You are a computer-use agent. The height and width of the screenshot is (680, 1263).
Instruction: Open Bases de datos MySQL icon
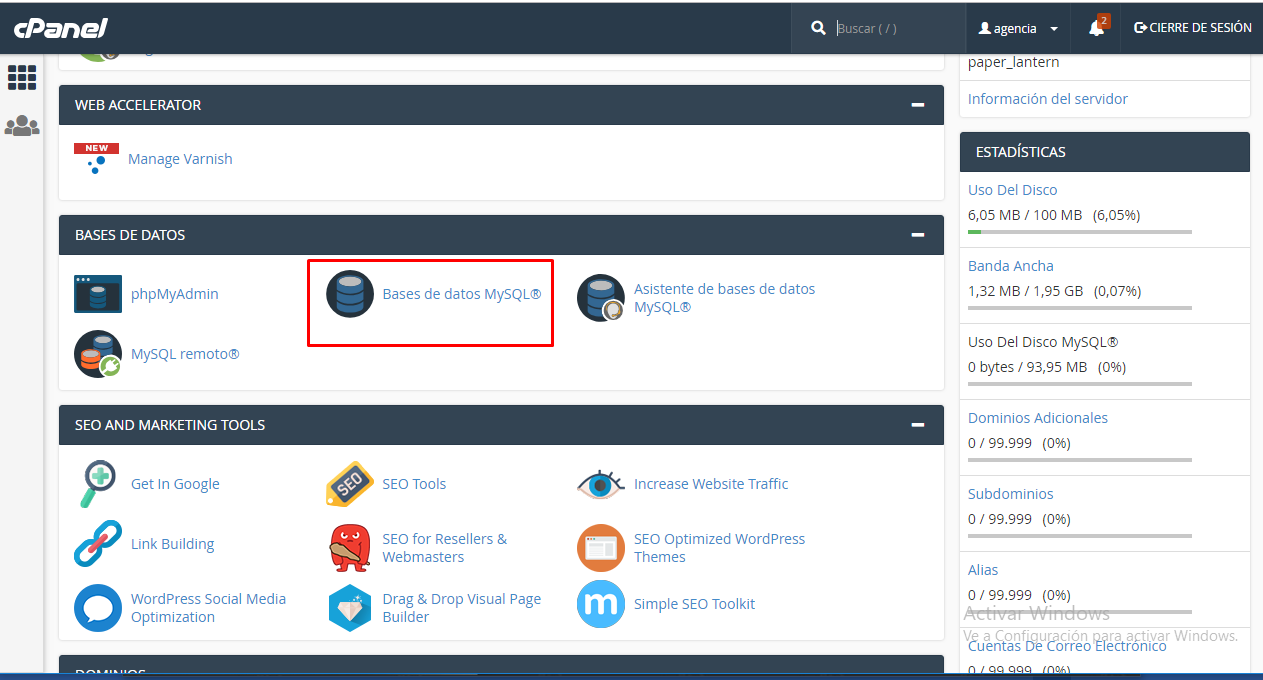pos(350,294)
